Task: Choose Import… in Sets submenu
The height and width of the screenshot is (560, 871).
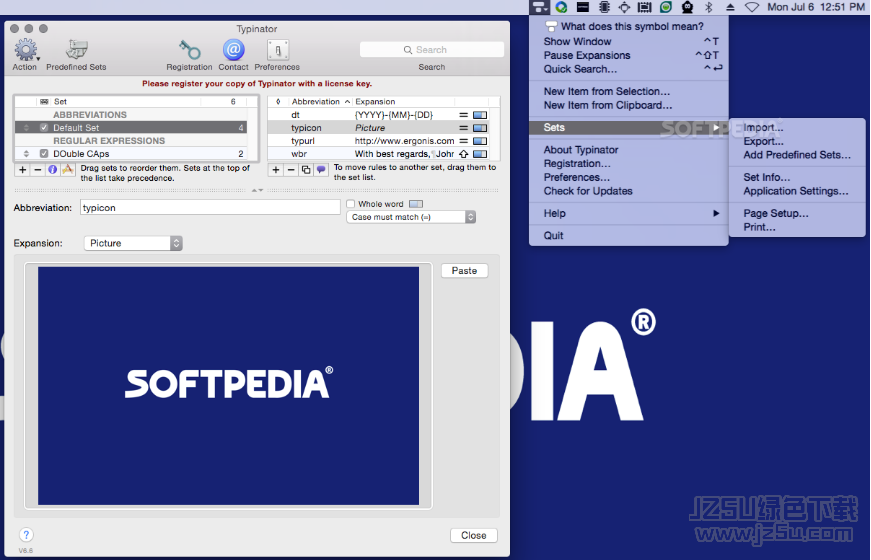Action: 797,128
